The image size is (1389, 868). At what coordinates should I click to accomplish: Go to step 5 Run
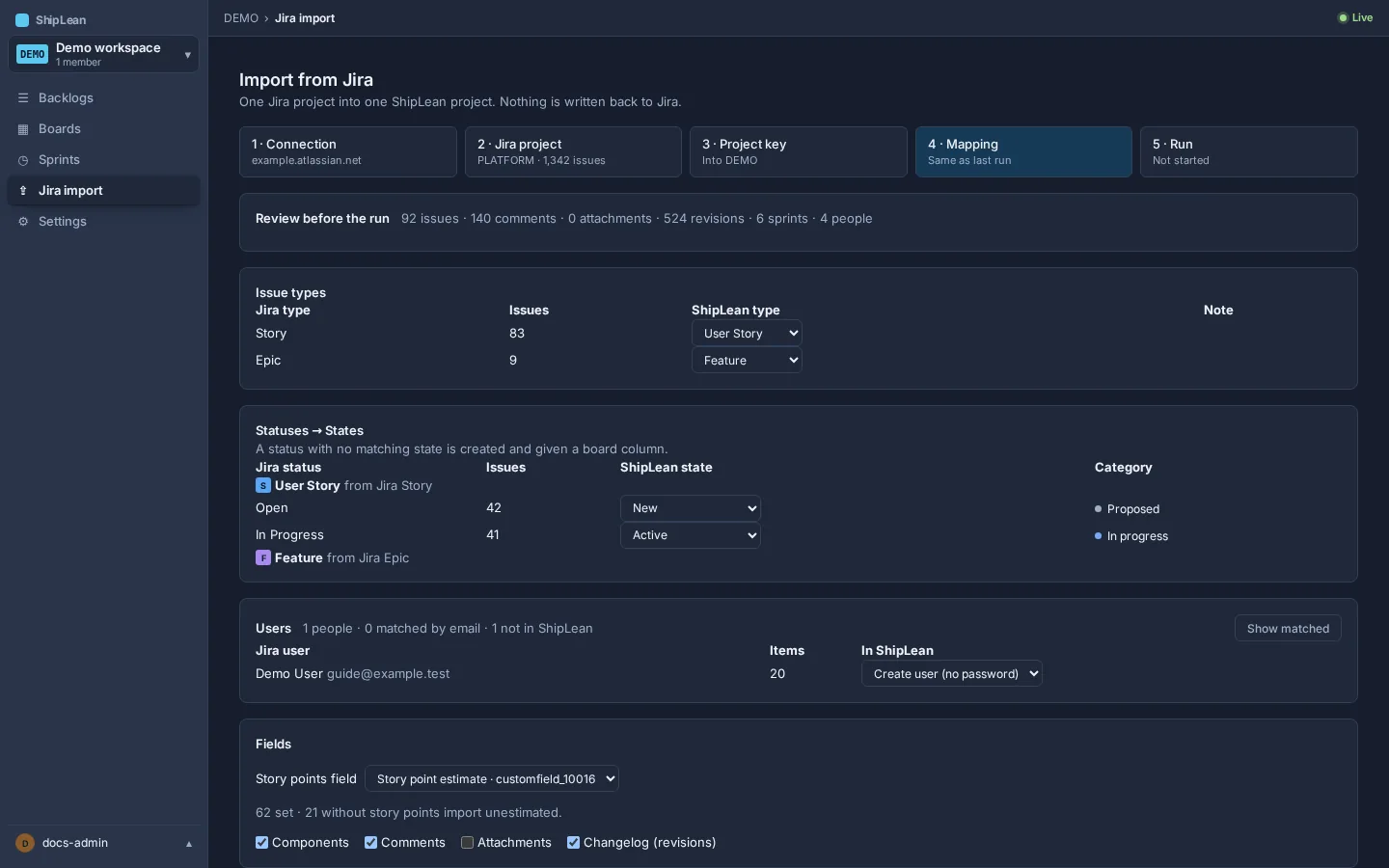click(1249, 152)
